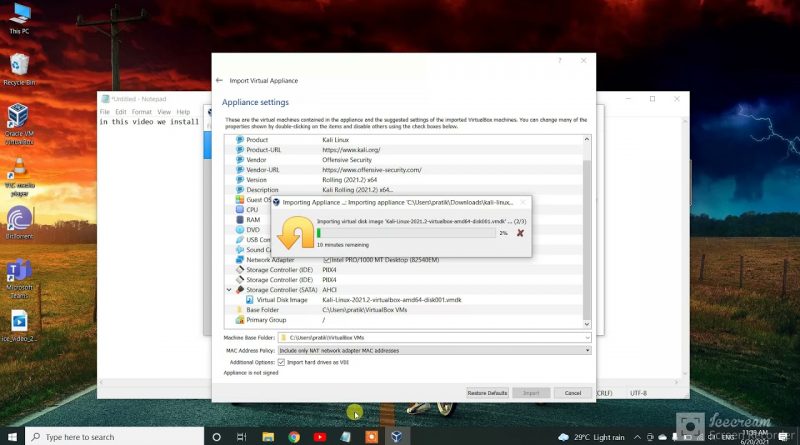Select the first Storage Controller (IDE) row
The width and height of the screenshot is (800, 445).
[x=403, y=270]
